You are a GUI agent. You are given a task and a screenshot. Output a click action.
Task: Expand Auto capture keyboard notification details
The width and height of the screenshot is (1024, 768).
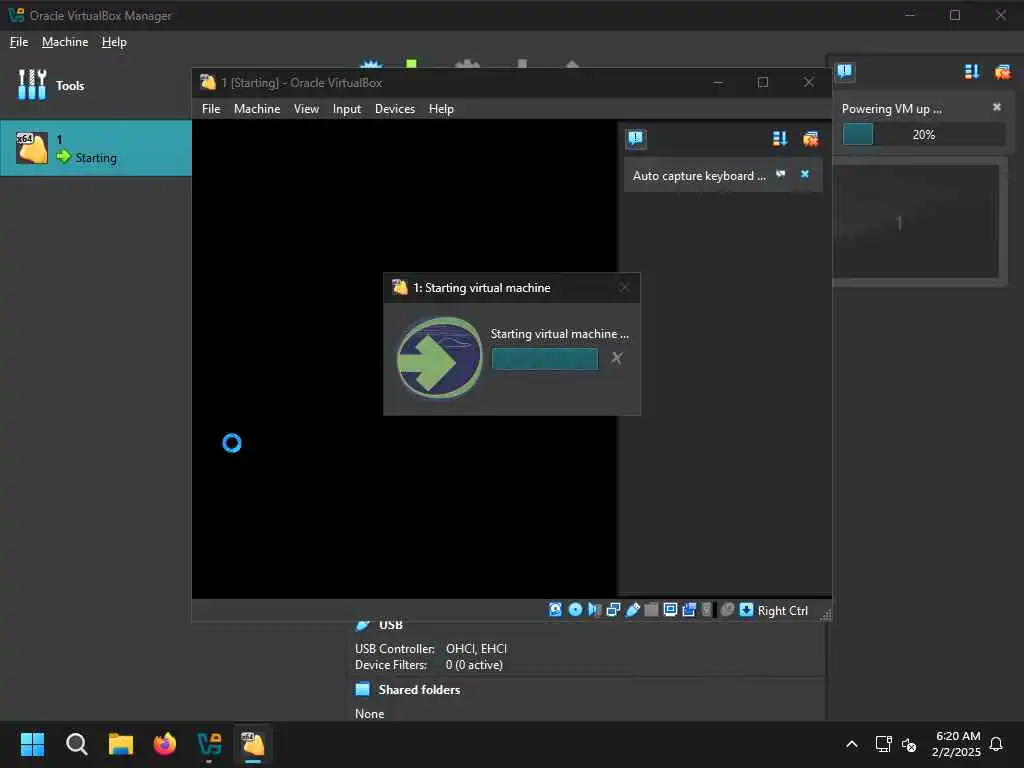coord(780,174)
